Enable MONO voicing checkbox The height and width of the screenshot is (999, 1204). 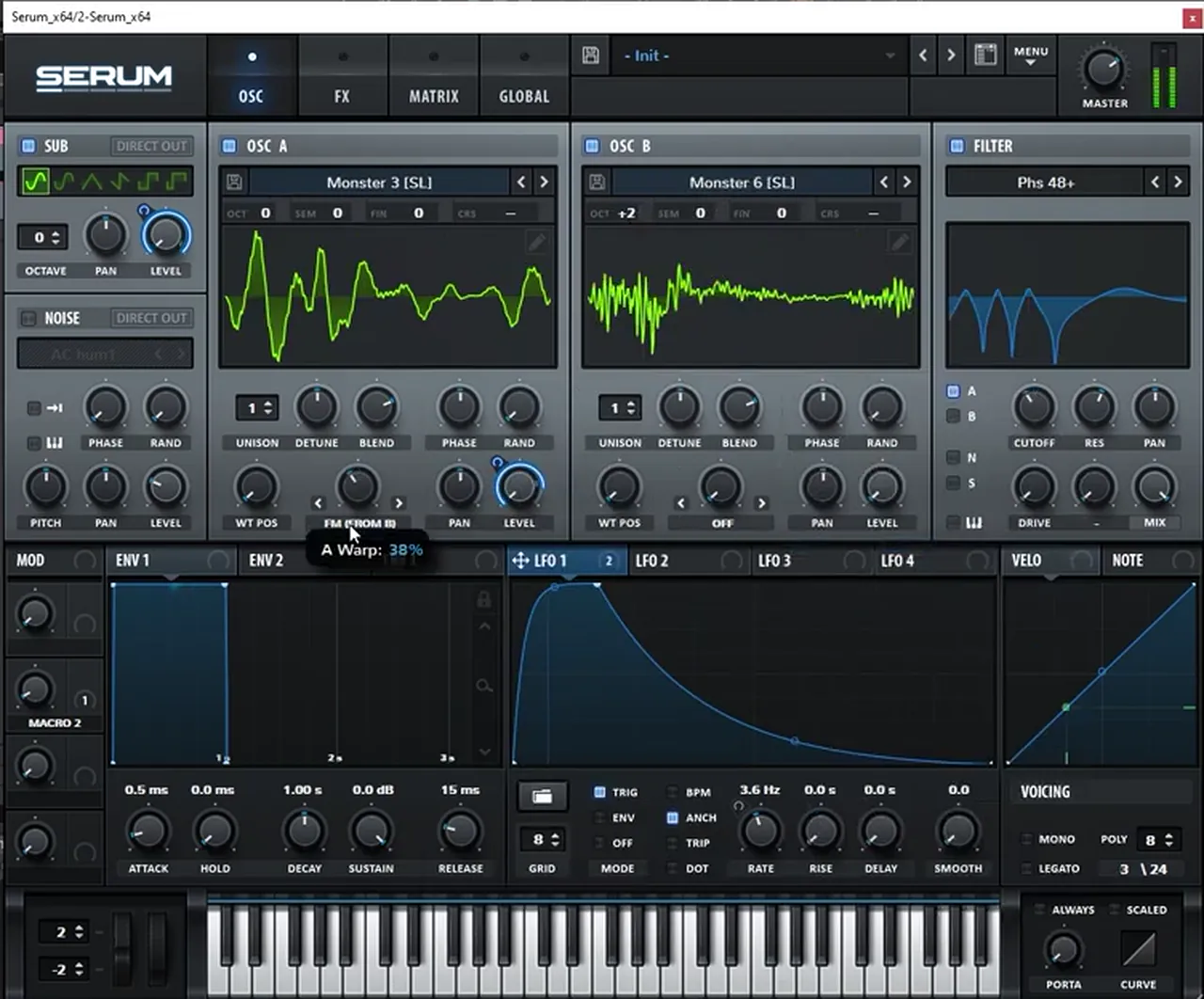tap(1027, 839)
